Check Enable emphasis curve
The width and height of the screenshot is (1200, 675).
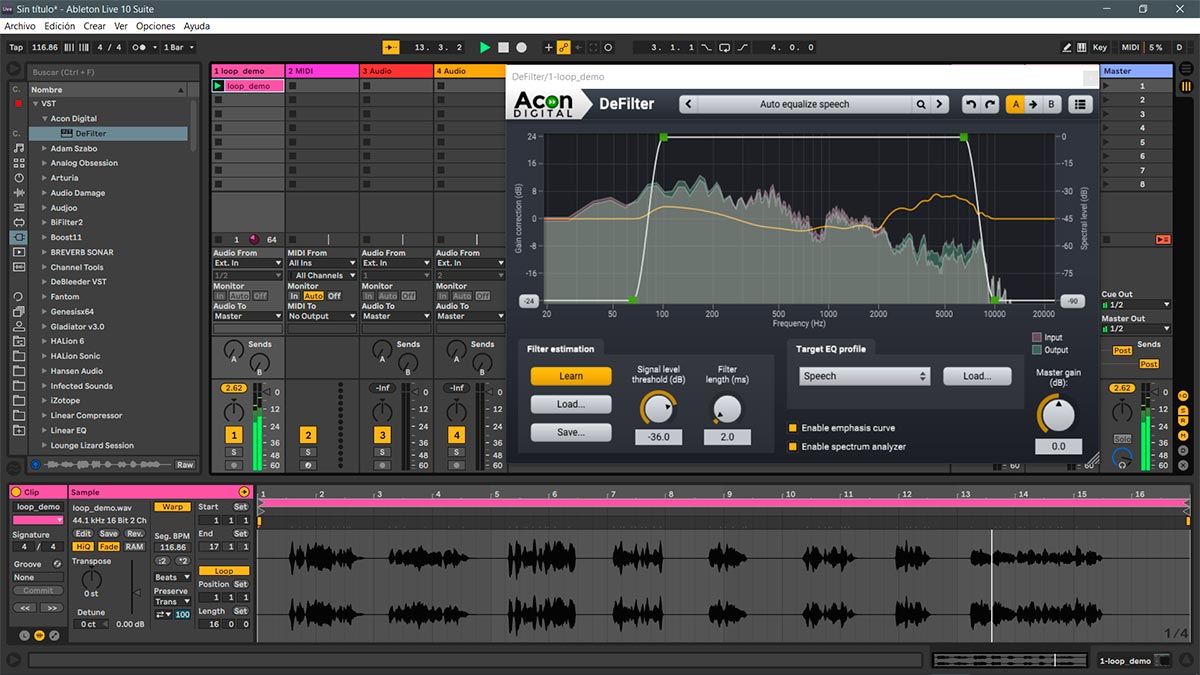(x=793, y=428)
